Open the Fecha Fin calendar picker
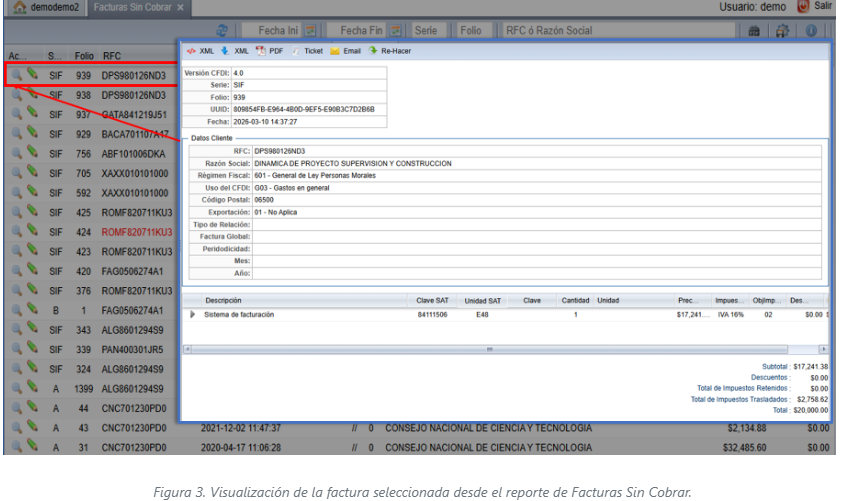This screenshot has width=844, height=501. point(396,31)
